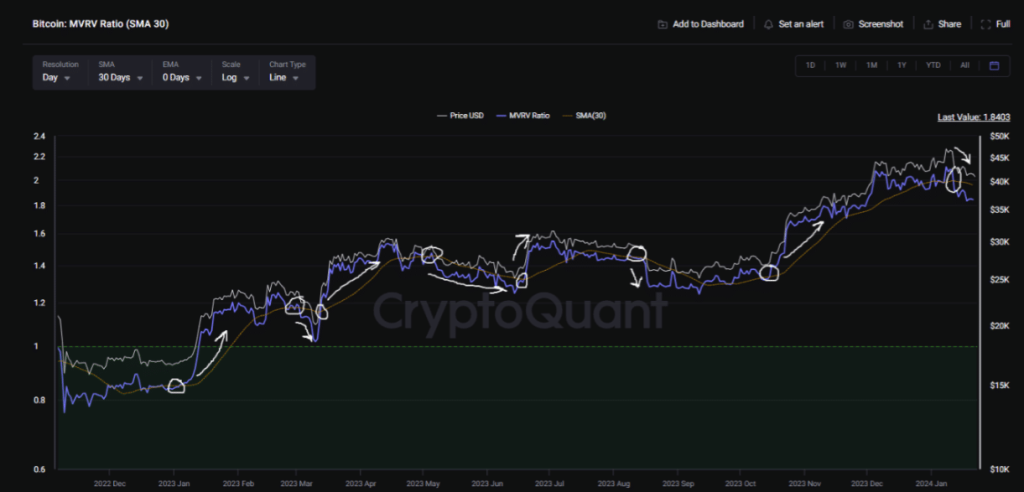Viewport: 1024px width, 492px height.
Task: Click the Full screen expand icon
Action: pos(987,24)
